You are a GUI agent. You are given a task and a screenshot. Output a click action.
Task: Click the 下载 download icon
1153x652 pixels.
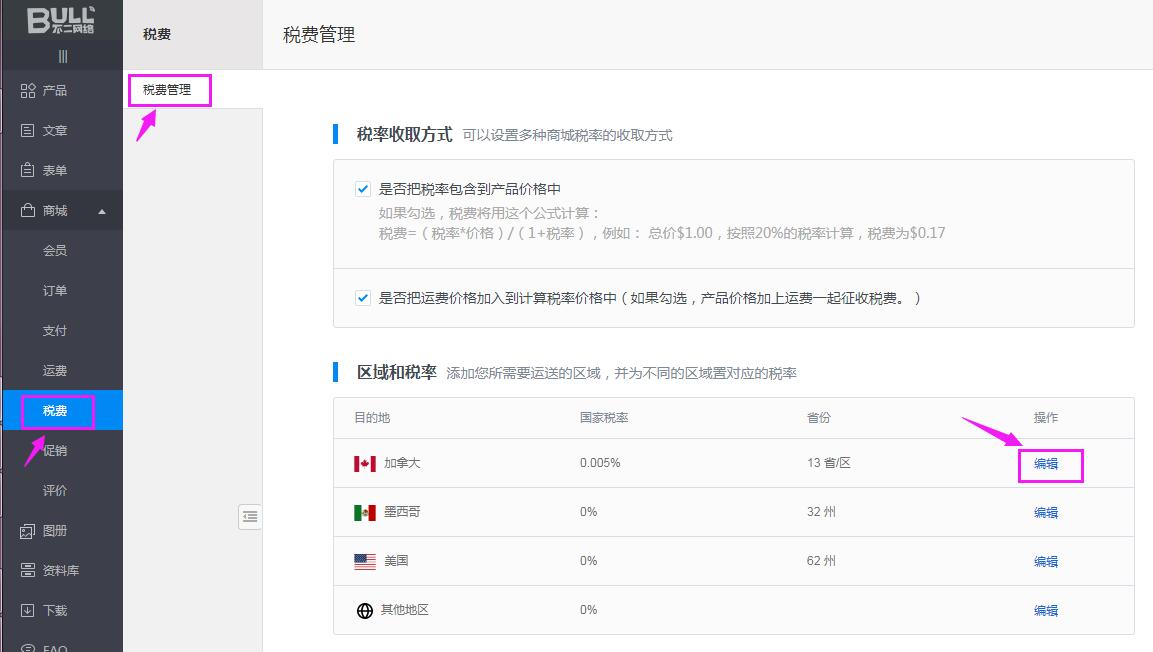(28, 611)
